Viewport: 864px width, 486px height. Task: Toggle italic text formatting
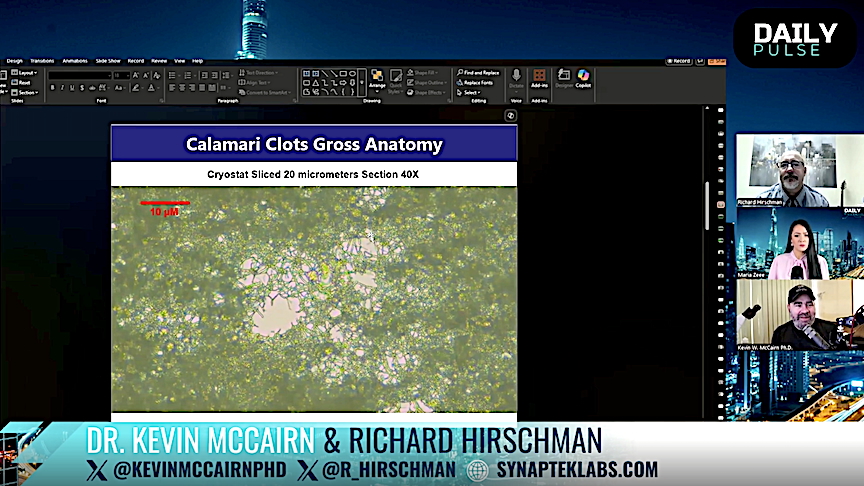pyautogui.click(x=62, y=88)
